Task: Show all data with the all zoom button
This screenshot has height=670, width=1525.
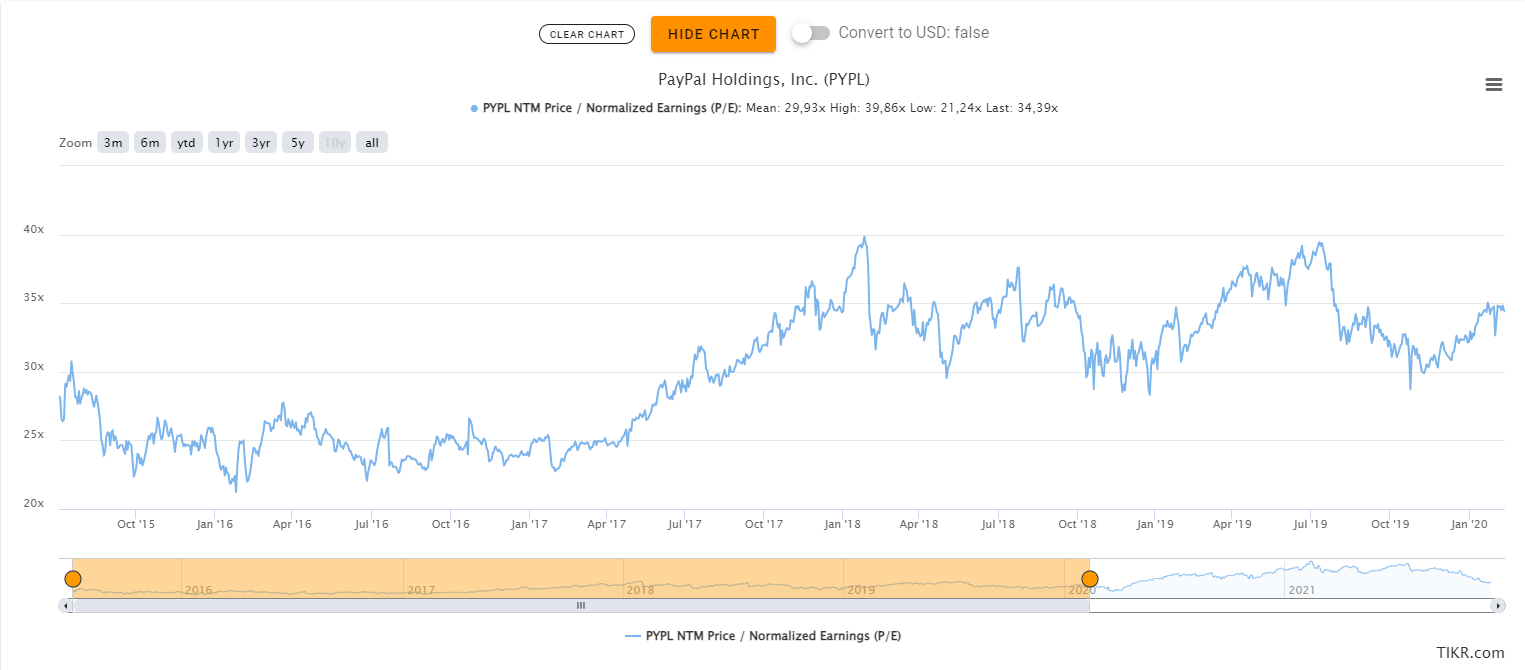Action: click(372, 143)
